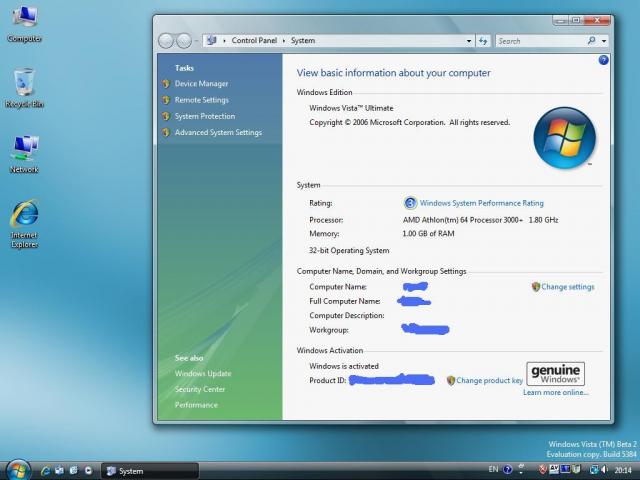Click the 32-bit Operating System text
Viewport: 640px width, 480px height.
349,250
